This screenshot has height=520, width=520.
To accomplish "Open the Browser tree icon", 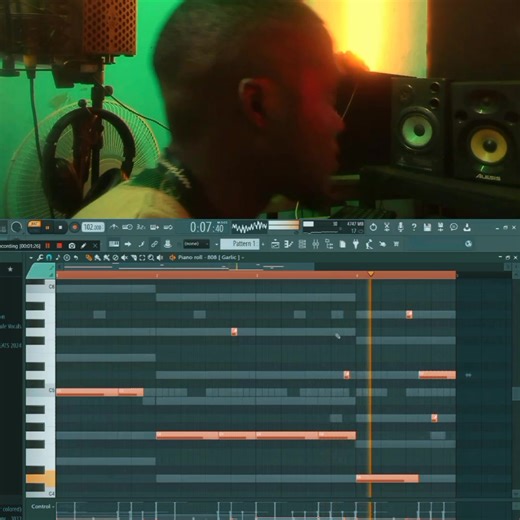I will click(x=329, y=244).
